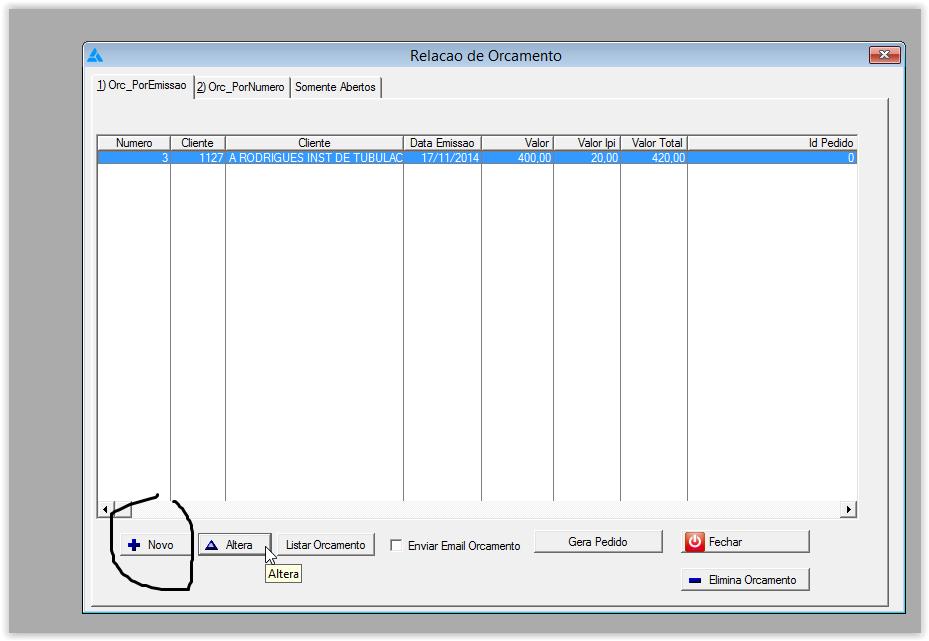
Task: Select the Somente Abertos tab
Action: [335, 87]
